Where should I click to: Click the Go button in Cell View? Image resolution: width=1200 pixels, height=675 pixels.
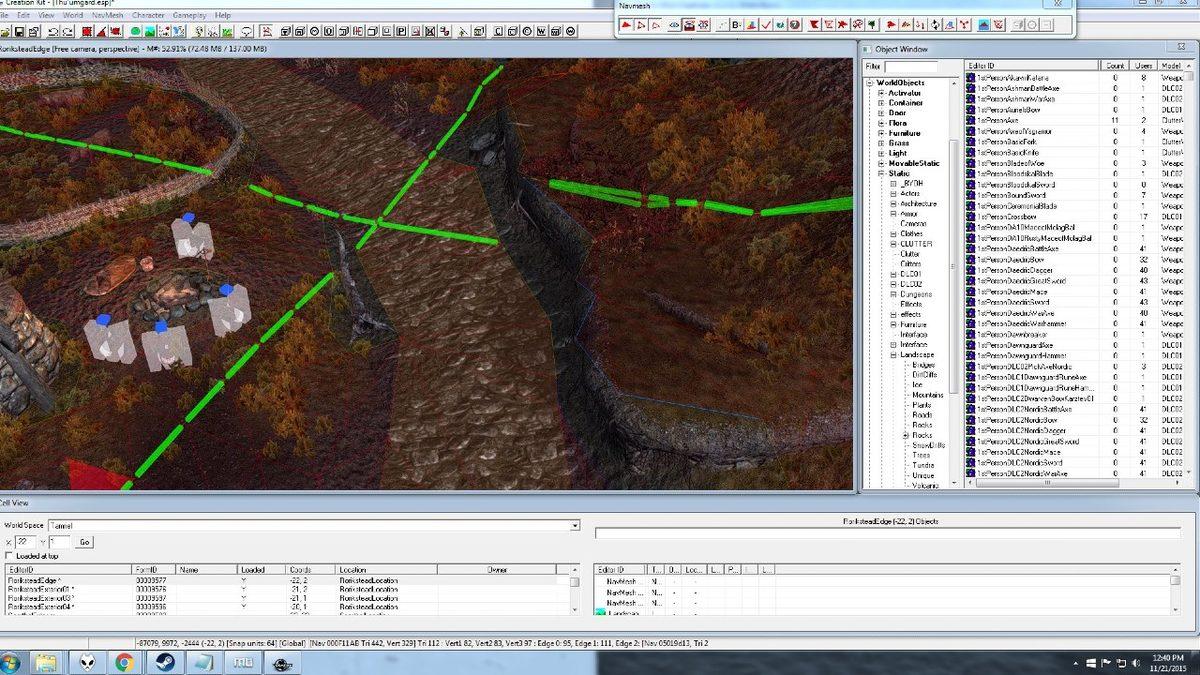tap(85, 542)
